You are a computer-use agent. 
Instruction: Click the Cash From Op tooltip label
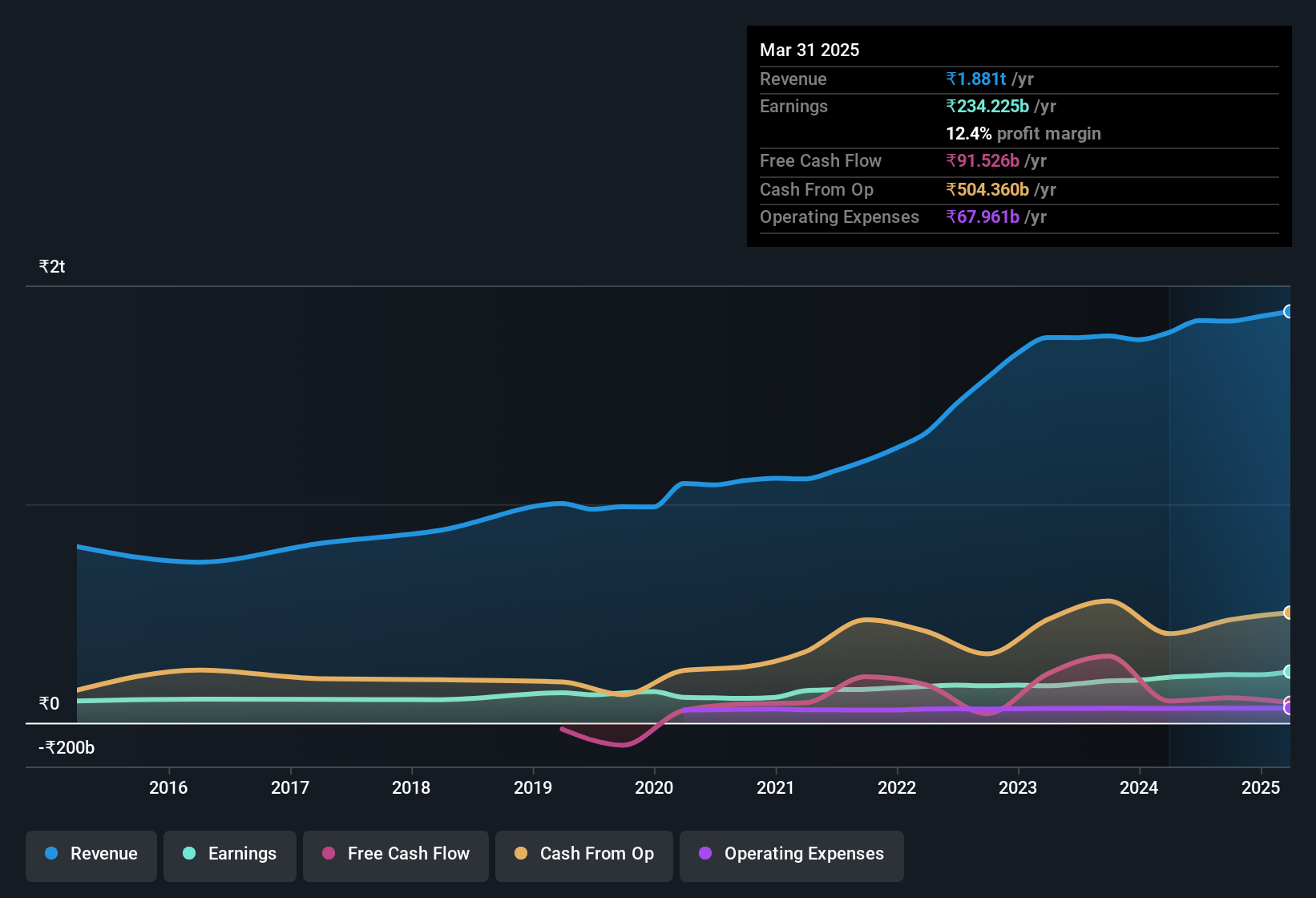tap(817, 189)
